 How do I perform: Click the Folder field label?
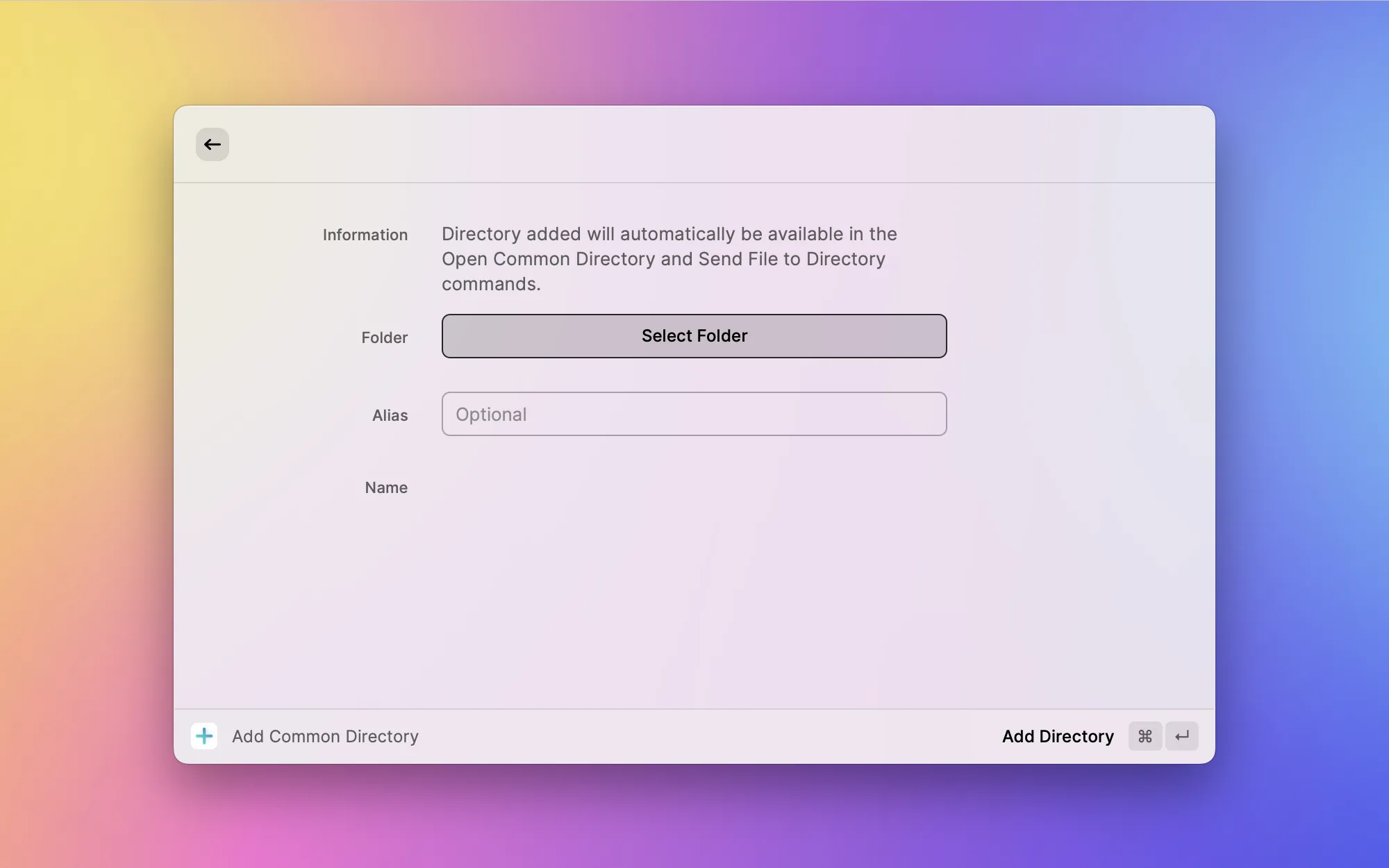384,337
